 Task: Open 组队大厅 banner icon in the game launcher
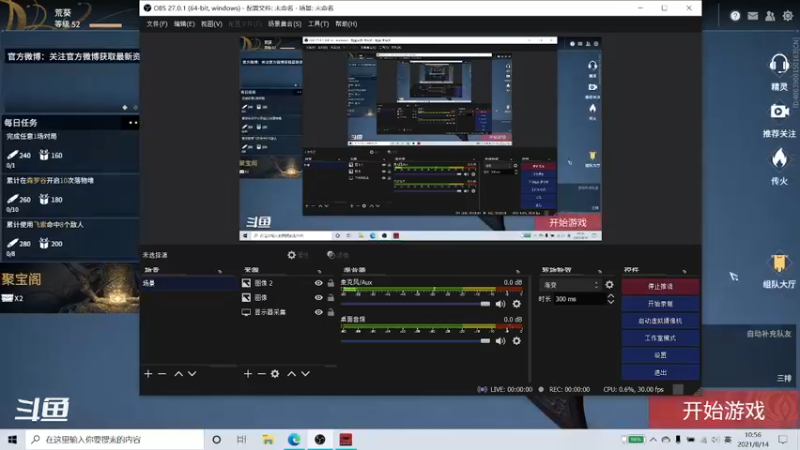(779, 263)
